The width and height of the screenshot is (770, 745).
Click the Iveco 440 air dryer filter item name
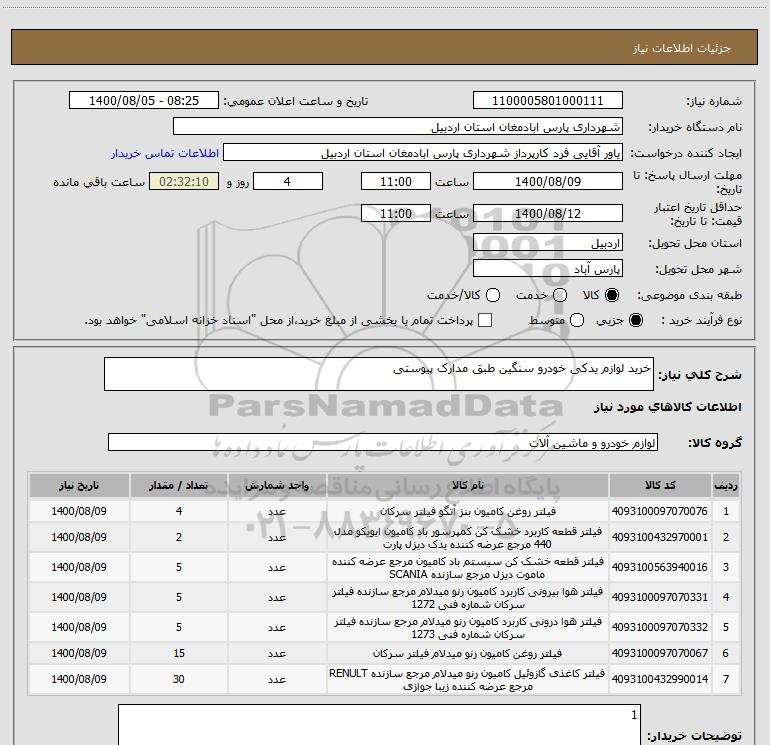[468, 537]
